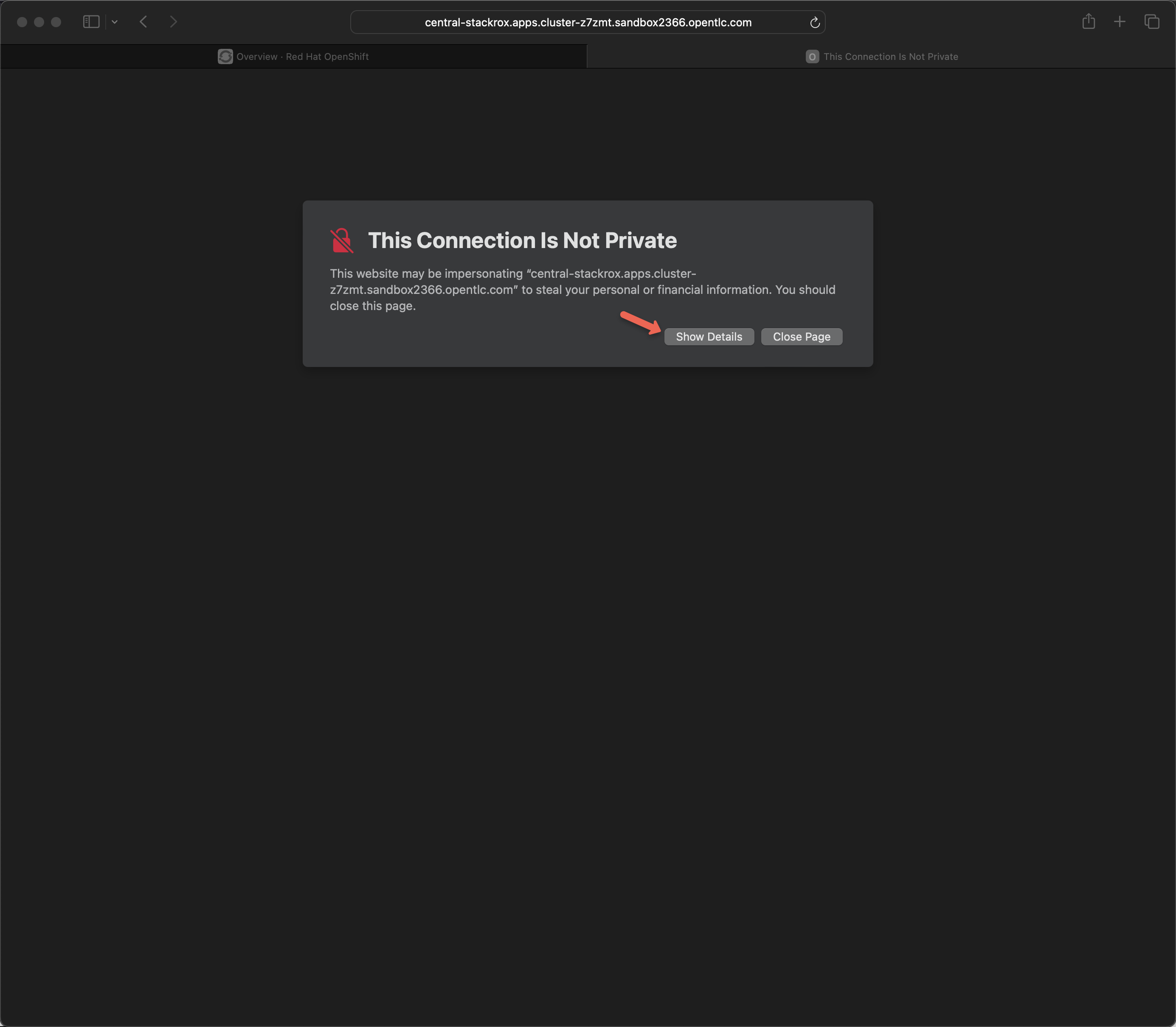This screenshot has height=1027, width=1176.
Task: Click the favicon on the Not Private tab
Action: point(812,57)
